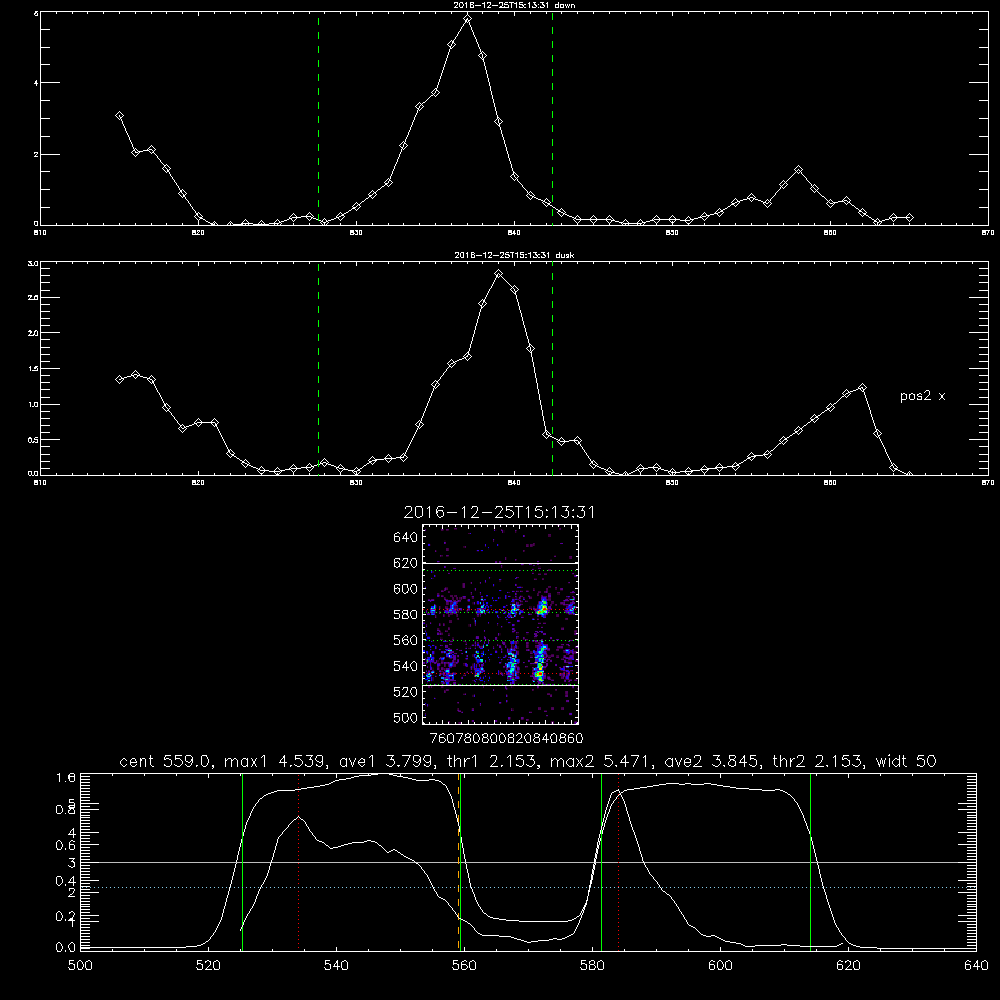Click the "500" tick label on bottom plot x-axis

tap(80, 966)
